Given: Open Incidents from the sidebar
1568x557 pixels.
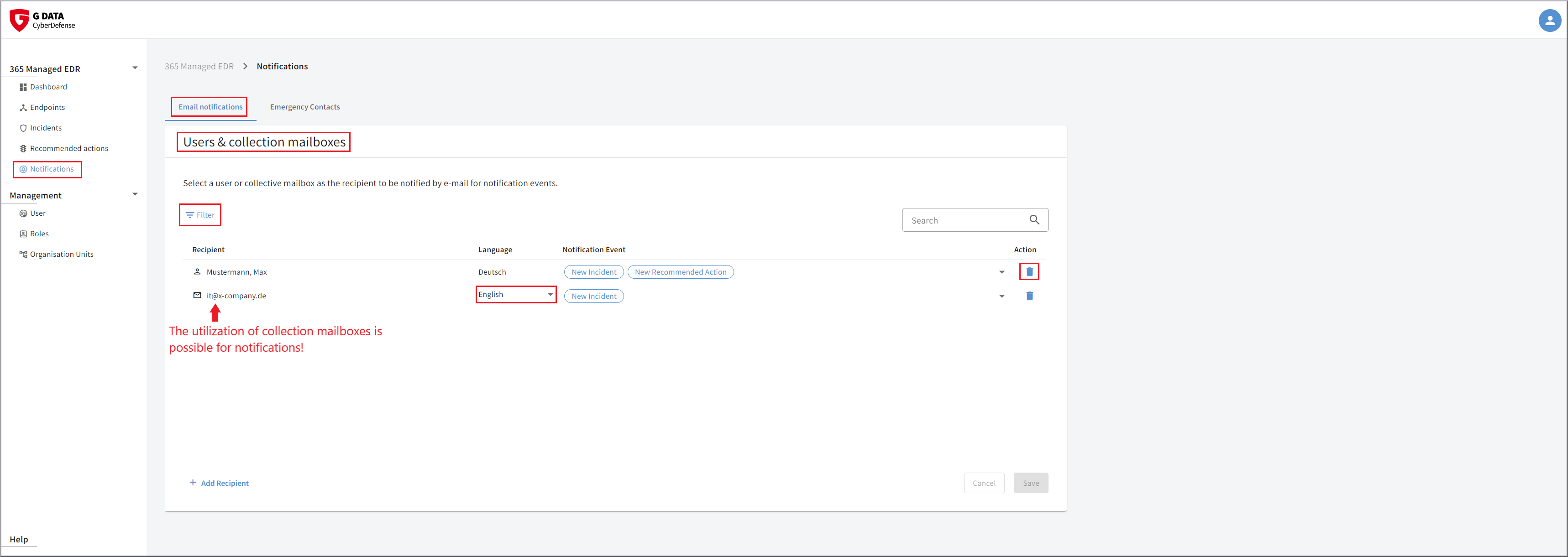Looking at the screenshot, I should point(46,128).
